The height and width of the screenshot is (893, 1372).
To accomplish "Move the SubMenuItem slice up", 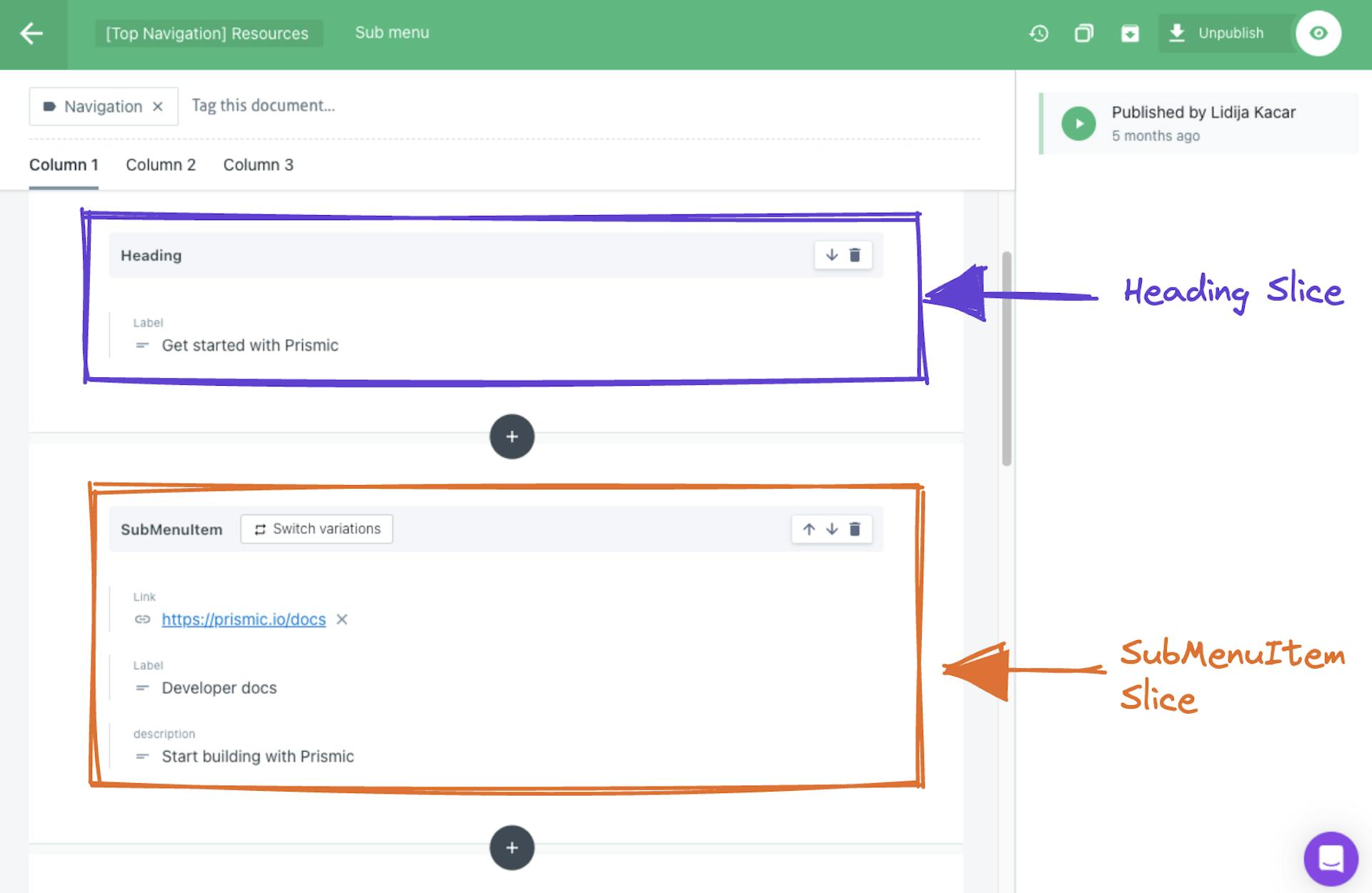I will pos(808,529).
